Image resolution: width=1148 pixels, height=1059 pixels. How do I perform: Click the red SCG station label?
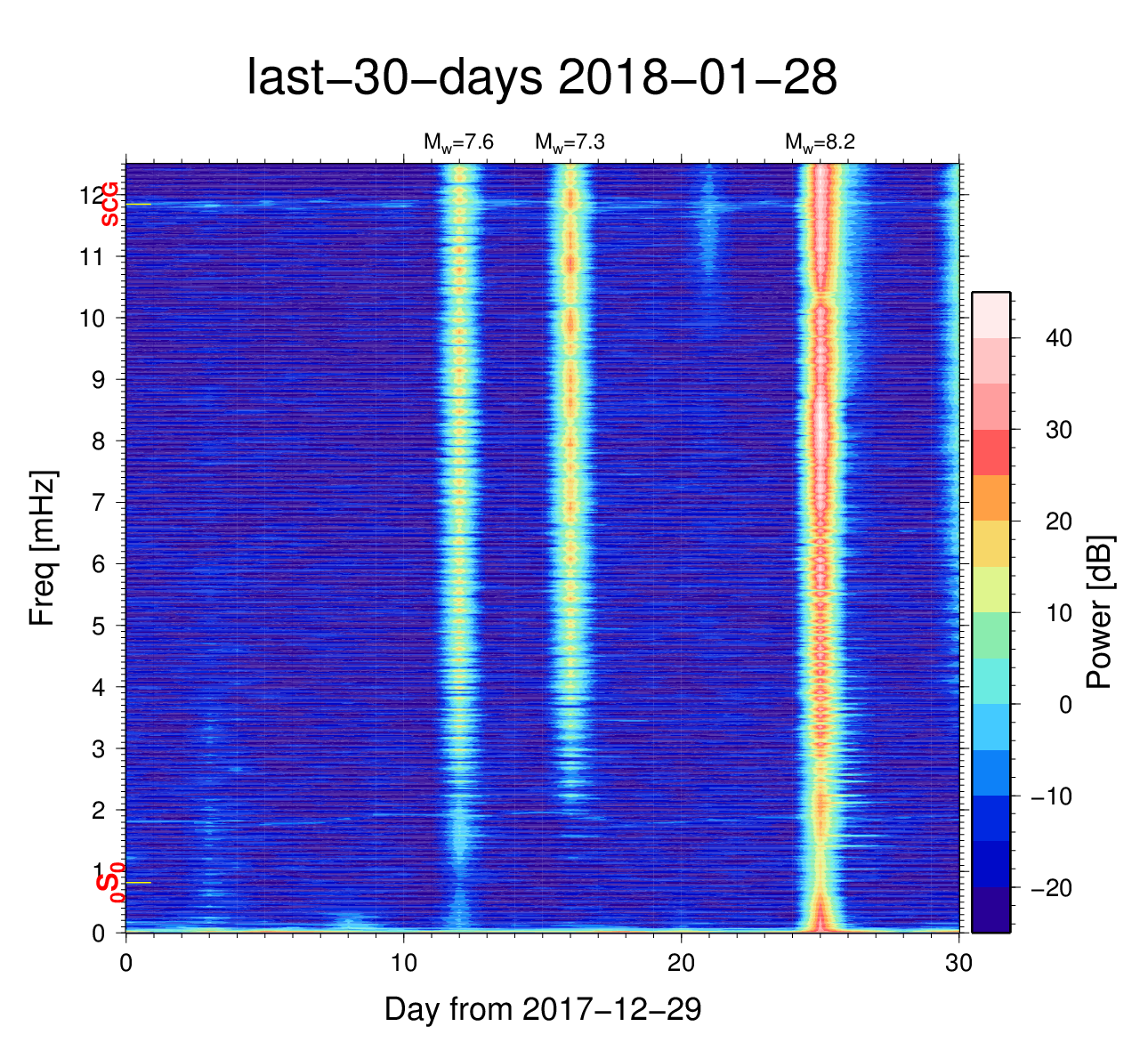pos(110,204)
